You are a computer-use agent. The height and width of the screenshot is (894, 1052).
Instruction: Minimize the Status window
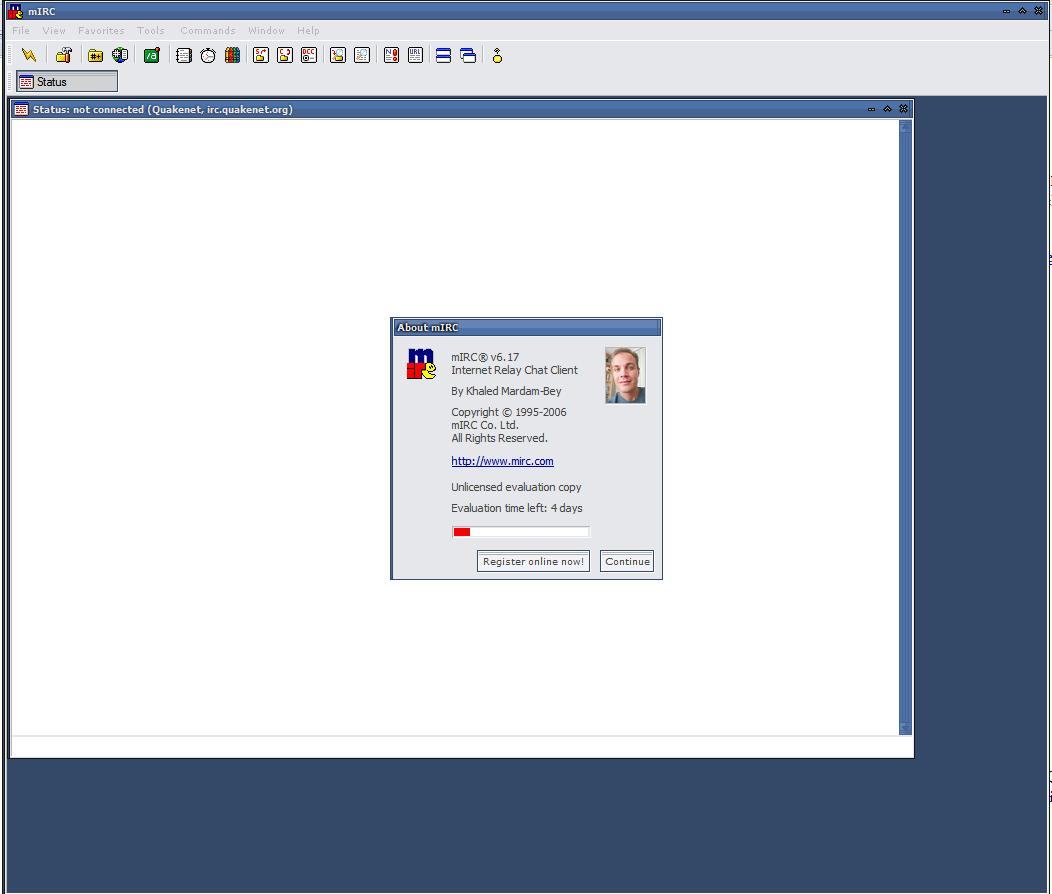pyautogui.click(x=872, y=109)
